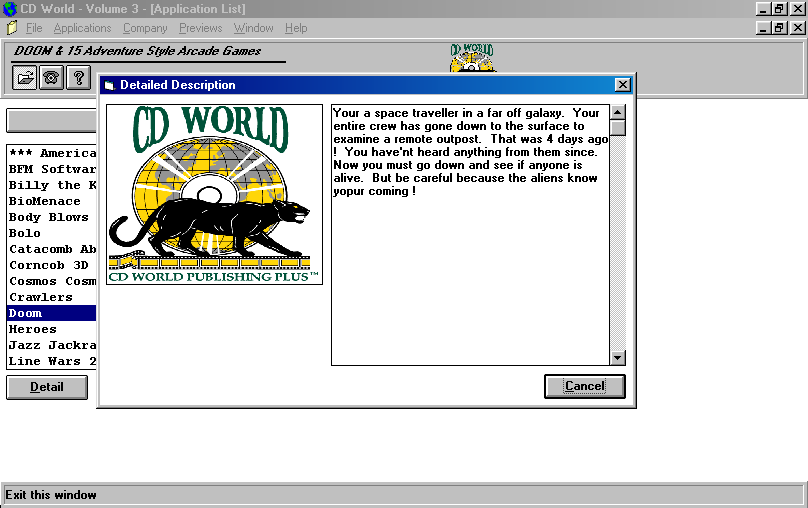Click the description scrollbar down arrow
Screen dimensions: 808x508
(617, 357)
